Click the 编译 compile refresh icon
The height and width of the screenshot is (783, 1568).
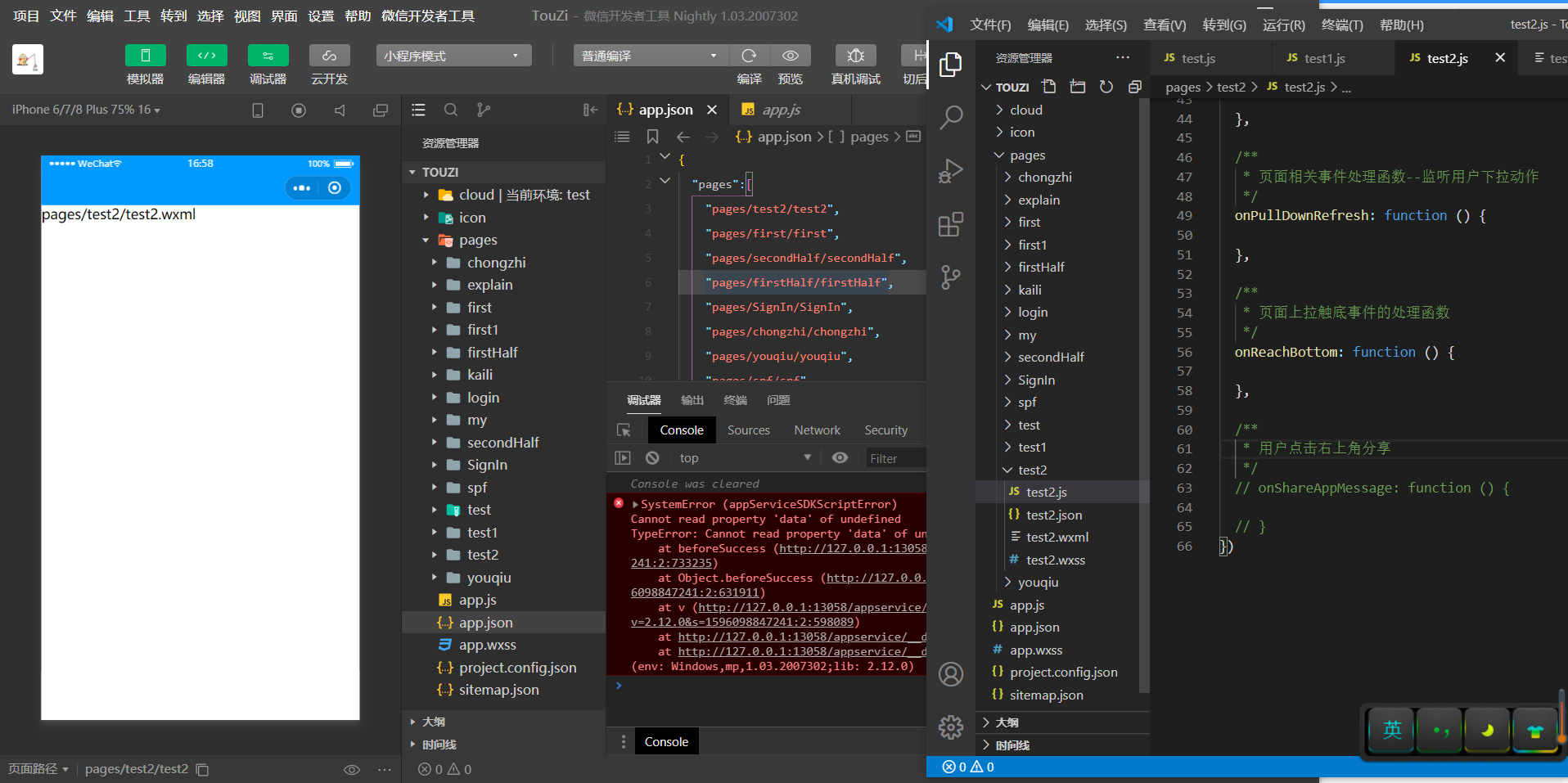tap(749, 56)
